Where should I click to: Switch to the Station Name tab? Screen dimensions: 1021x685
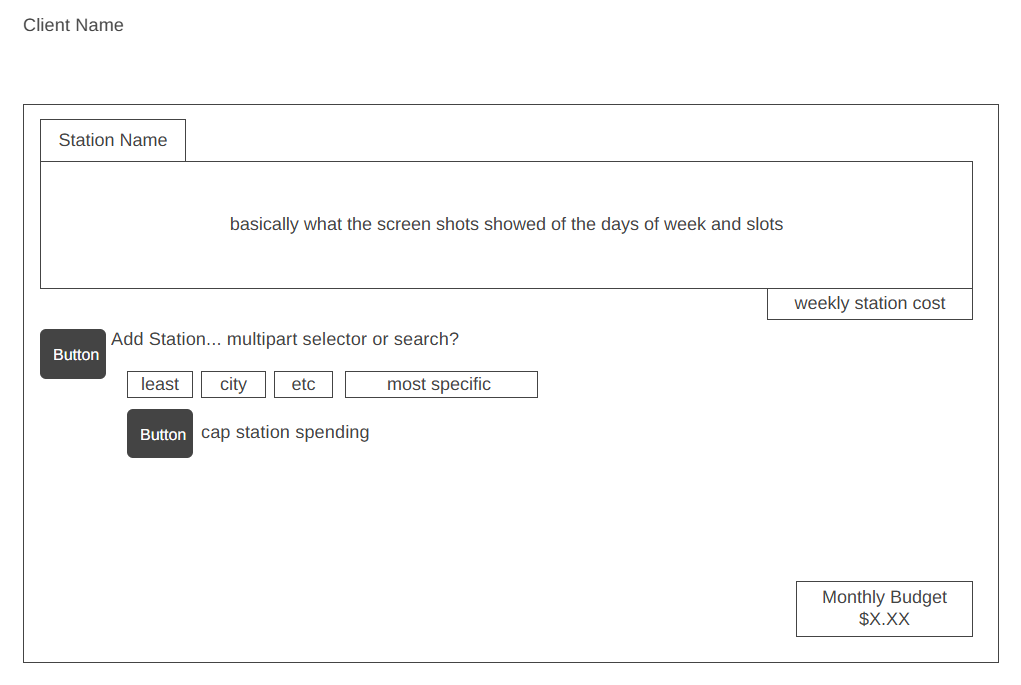(x=113, y=141)
